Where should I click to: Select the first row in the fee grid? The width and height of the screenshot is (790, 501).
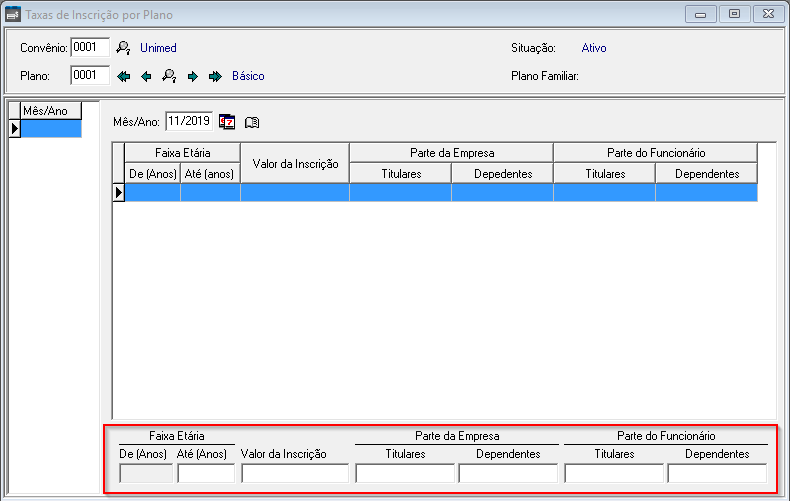point(440,193)
